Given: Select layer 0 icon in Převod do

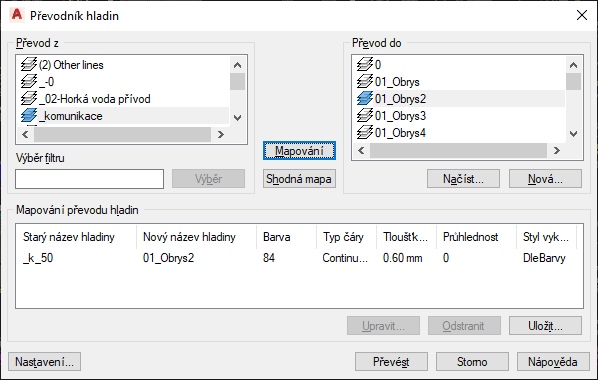Looking at the screenshot, I should [x=365, y=64].
